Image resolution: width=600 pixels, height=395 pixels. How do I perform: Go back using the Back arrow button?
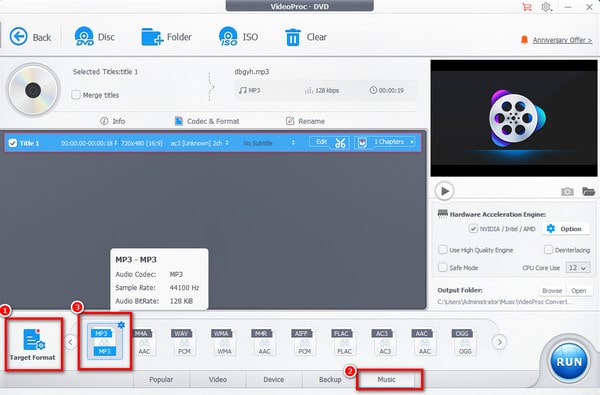[x=30, y=37]
